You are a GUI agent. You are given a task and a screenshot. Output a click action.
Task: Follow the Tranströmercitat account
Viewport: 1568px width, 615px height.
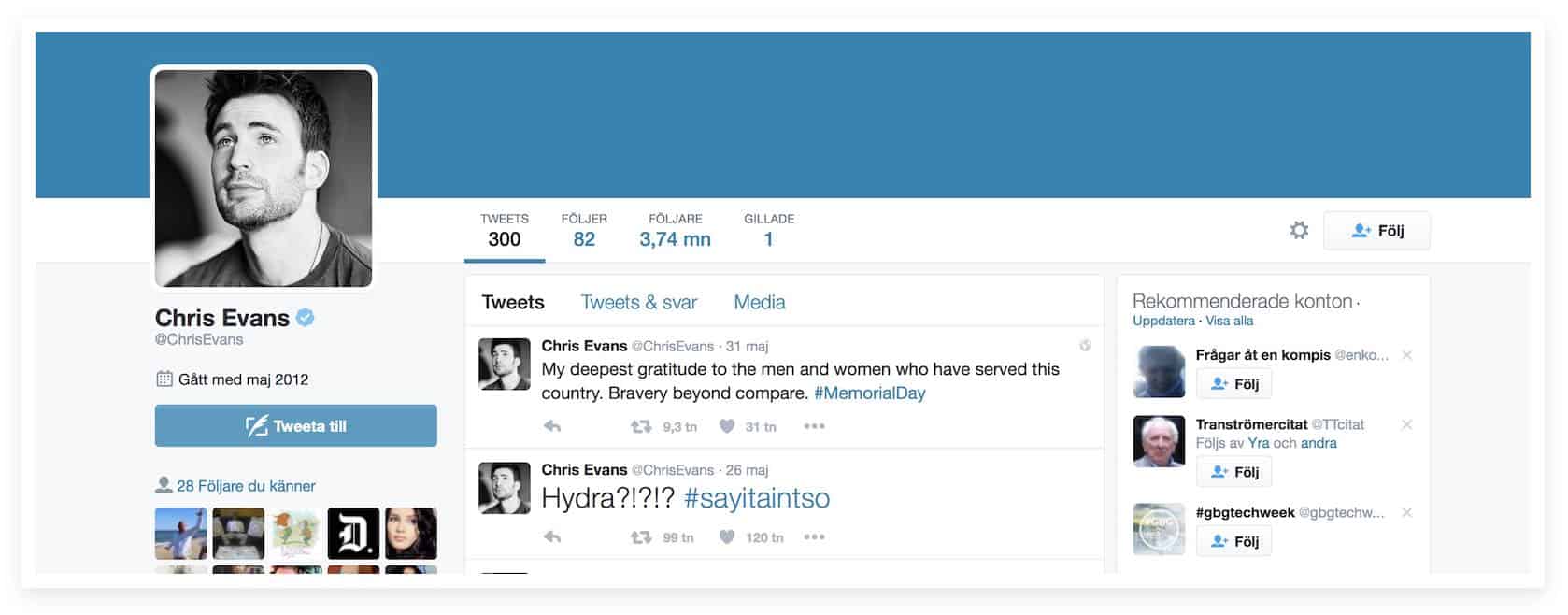click(1233, 472)
